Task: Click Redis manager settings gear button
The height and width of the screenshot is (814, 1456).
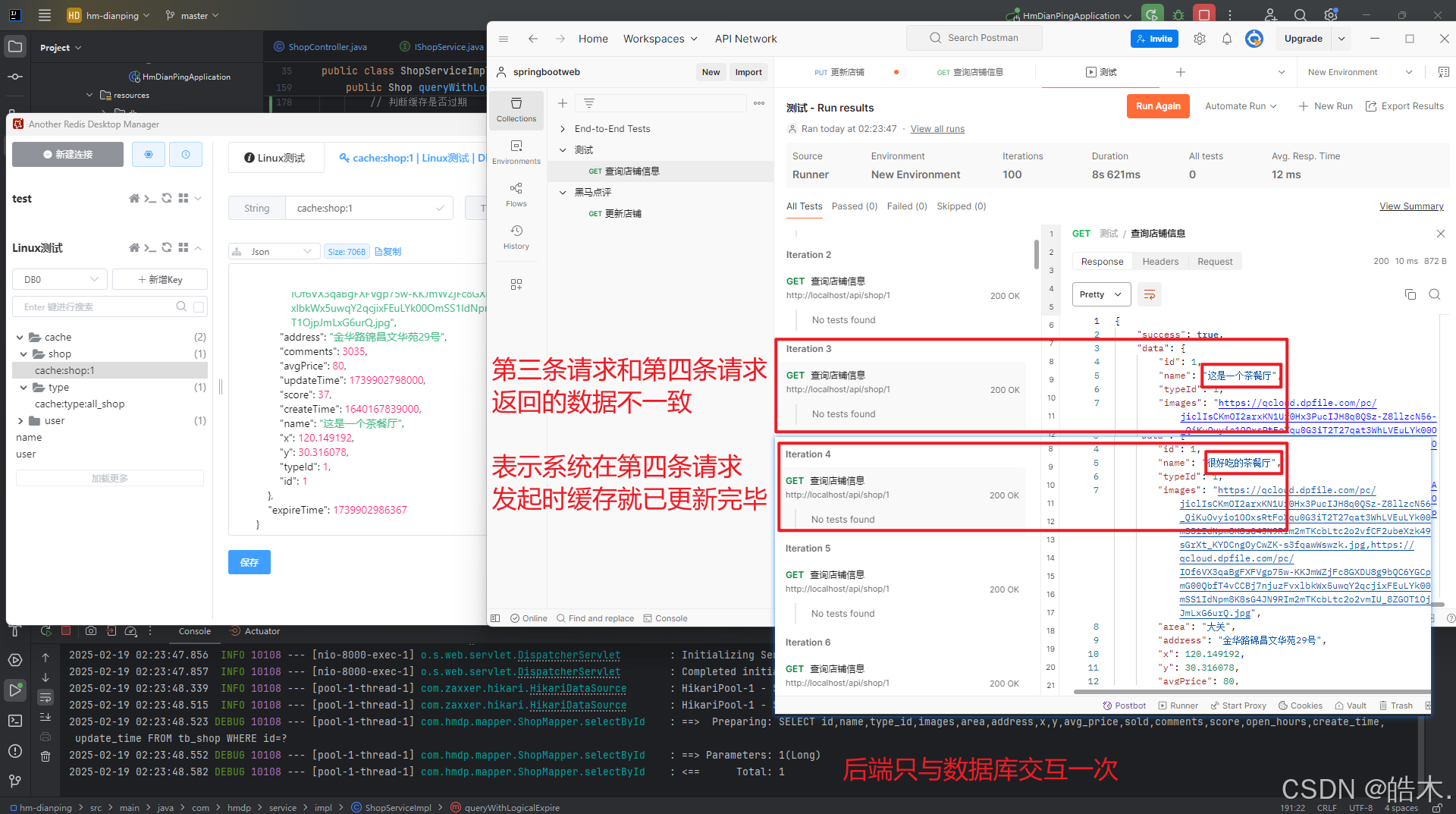Action: (149, 154)
